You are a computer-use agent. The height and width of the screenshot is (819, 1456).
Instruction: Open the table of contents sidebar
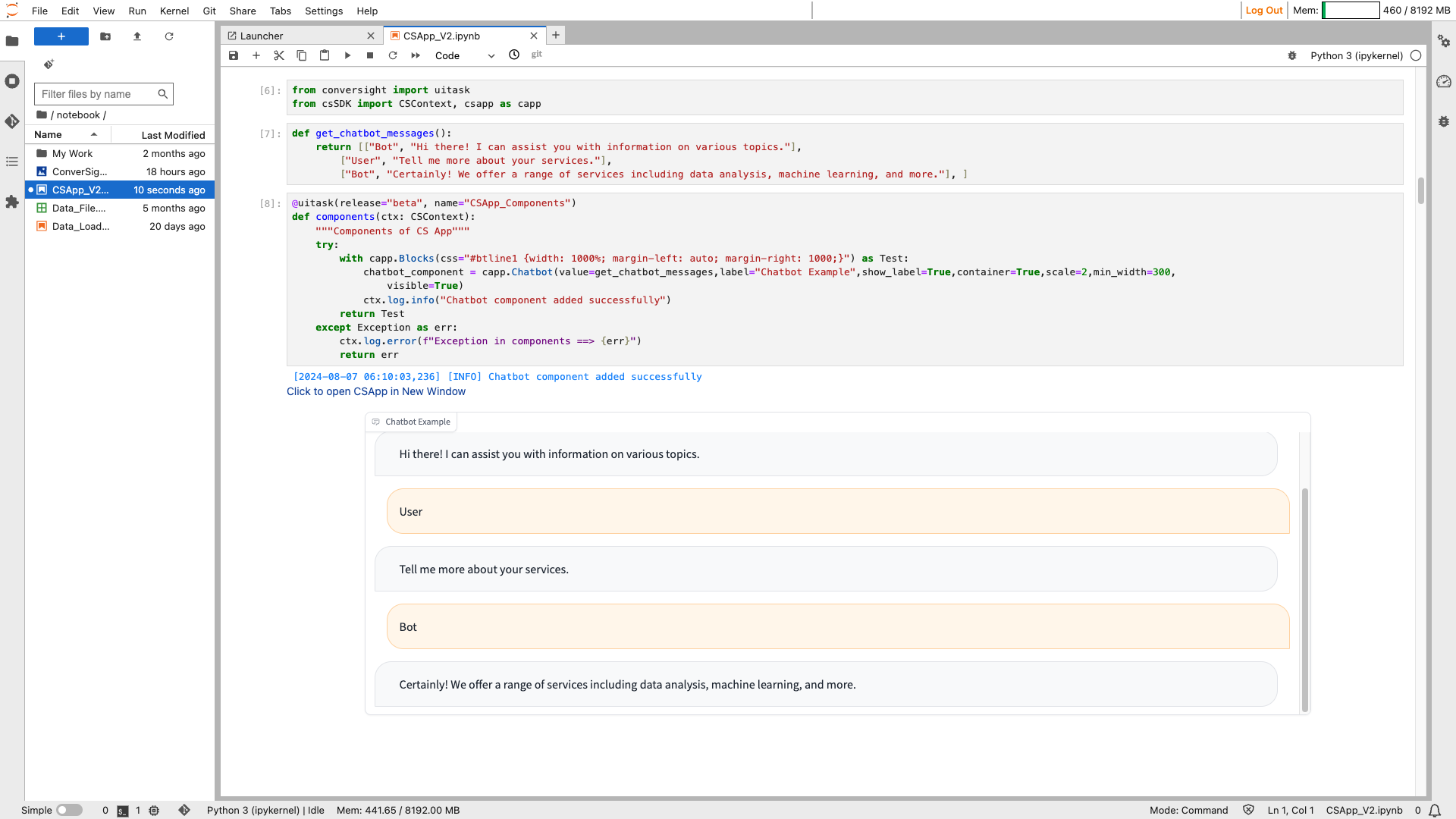coord(12,162)
